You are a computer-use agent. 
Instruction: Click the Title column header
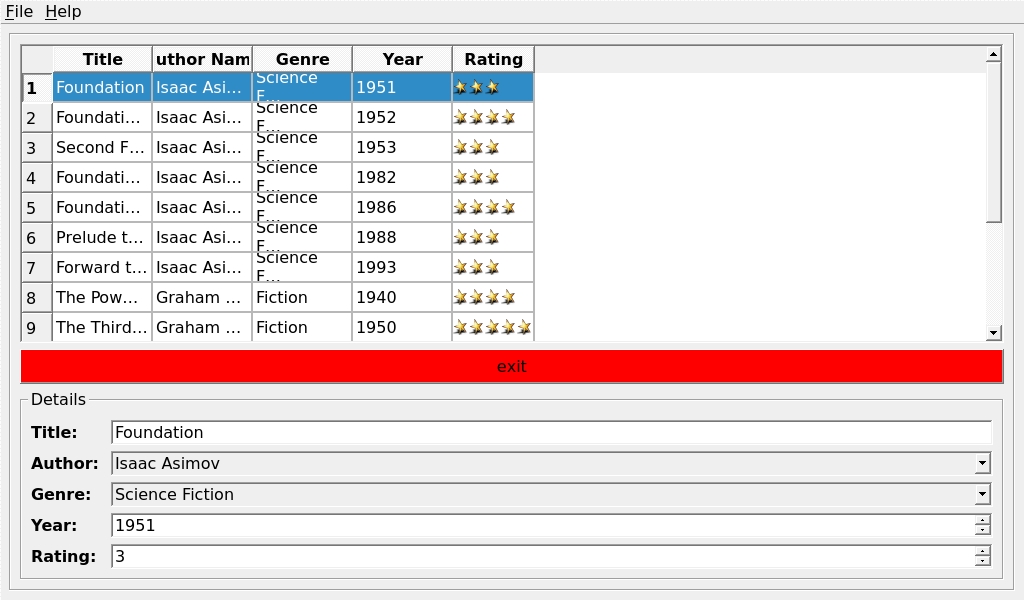pos(103,59)
